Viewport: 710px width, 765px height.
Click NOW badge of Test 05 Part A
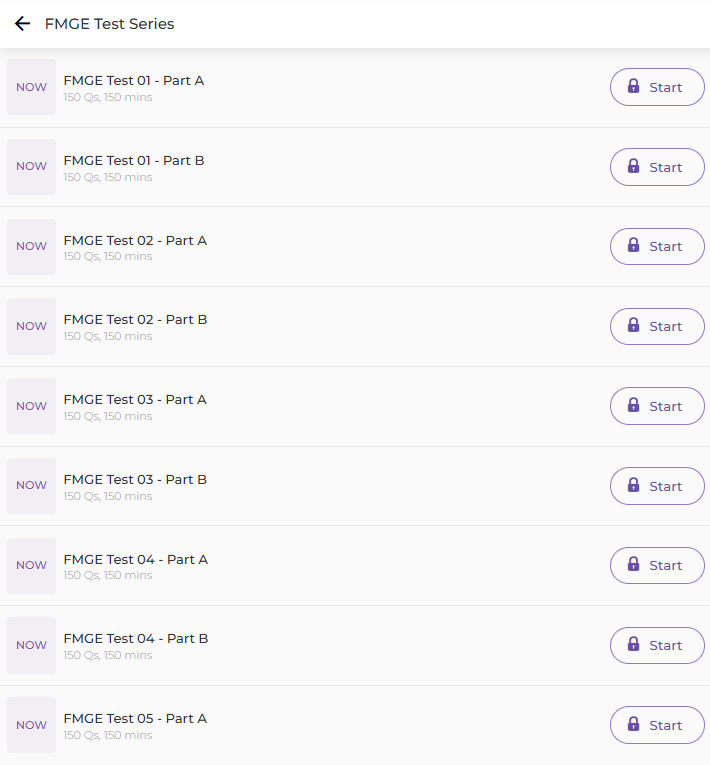[x=31, y=725]
